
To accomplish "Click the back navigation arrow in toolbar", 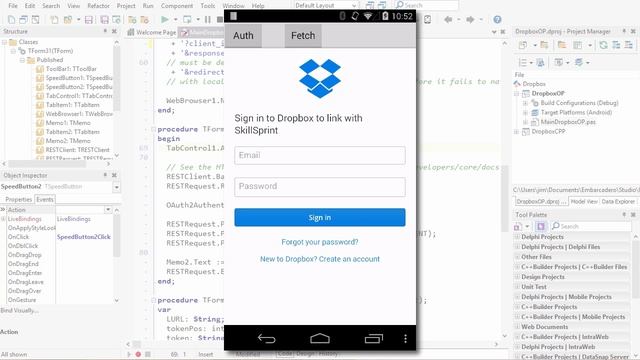I will tap(448, 19).
